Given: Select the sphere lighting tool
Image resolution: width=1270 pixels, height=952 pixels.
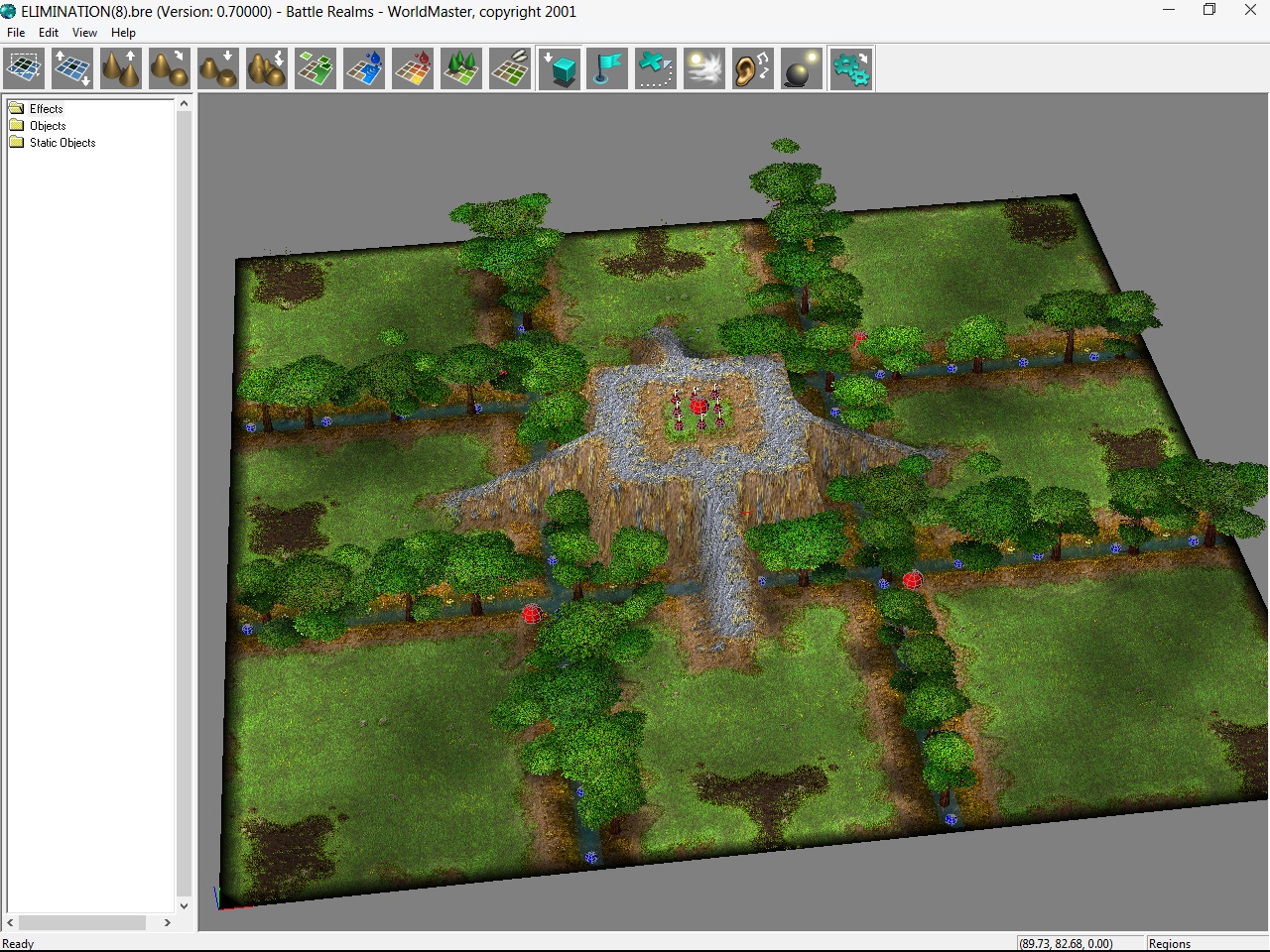Looking at the screenshot, I should pos(802,69).
